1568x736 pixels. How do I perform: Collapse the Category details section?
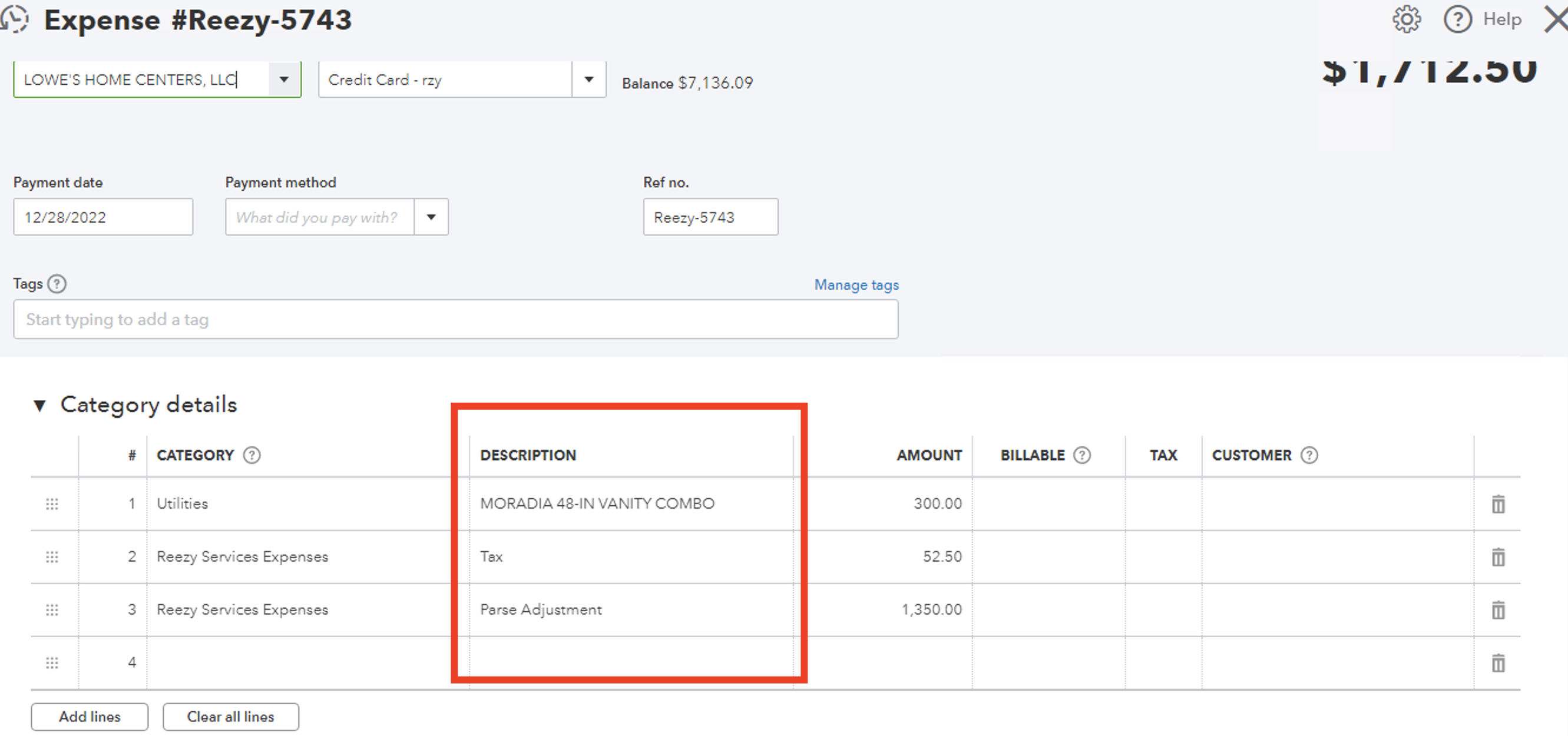tap(40, 405)
